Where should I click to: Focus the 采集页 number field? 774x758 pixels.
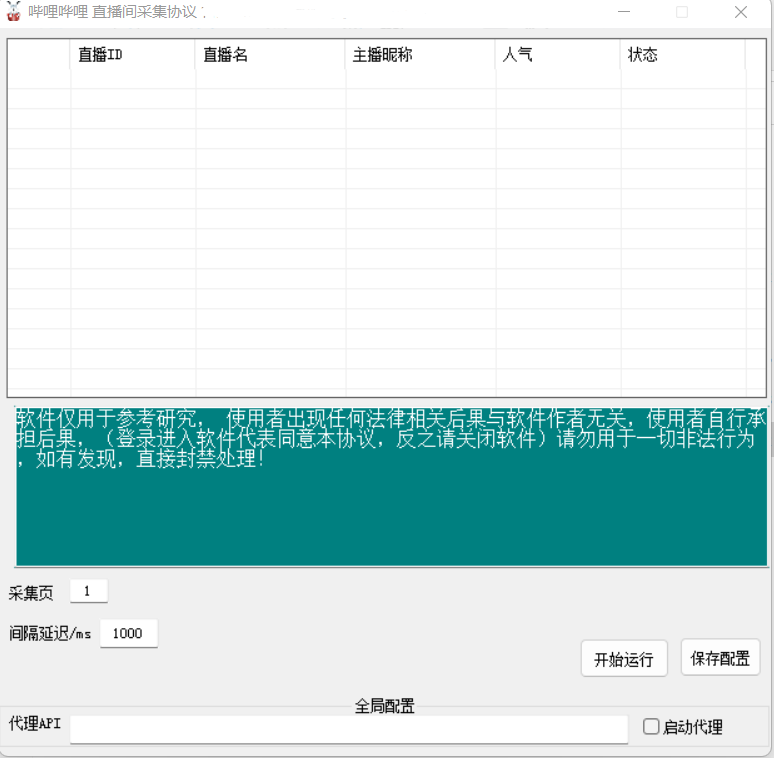coord(88,591)
